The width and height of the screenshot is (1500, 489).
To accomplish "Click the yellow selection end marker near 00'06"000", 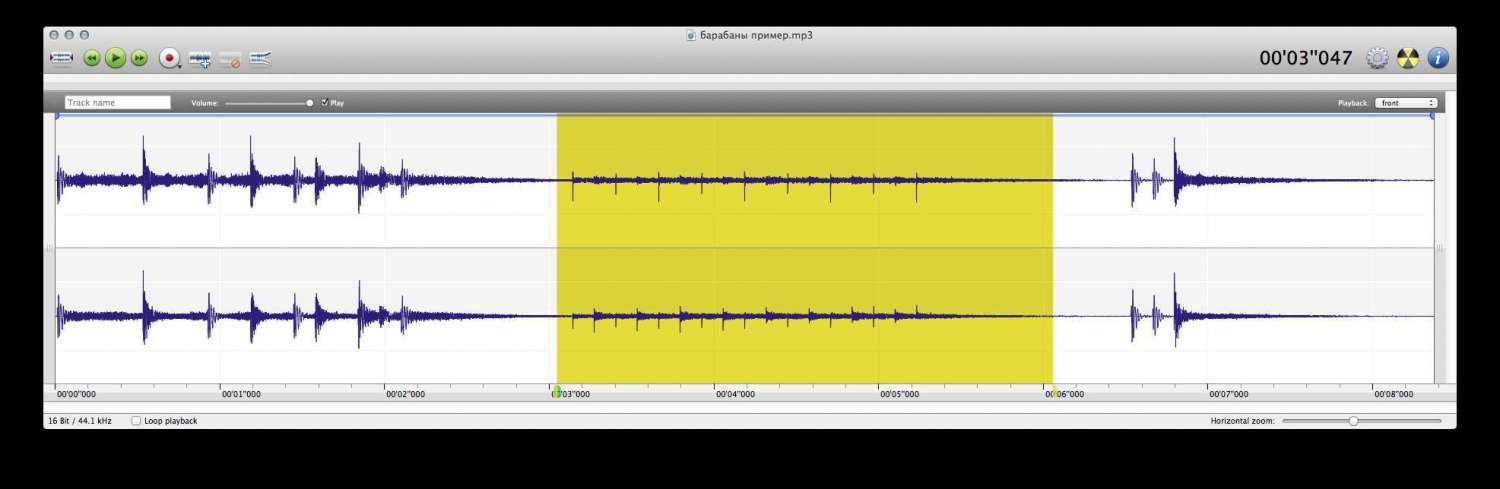I will pos(1053,391).
